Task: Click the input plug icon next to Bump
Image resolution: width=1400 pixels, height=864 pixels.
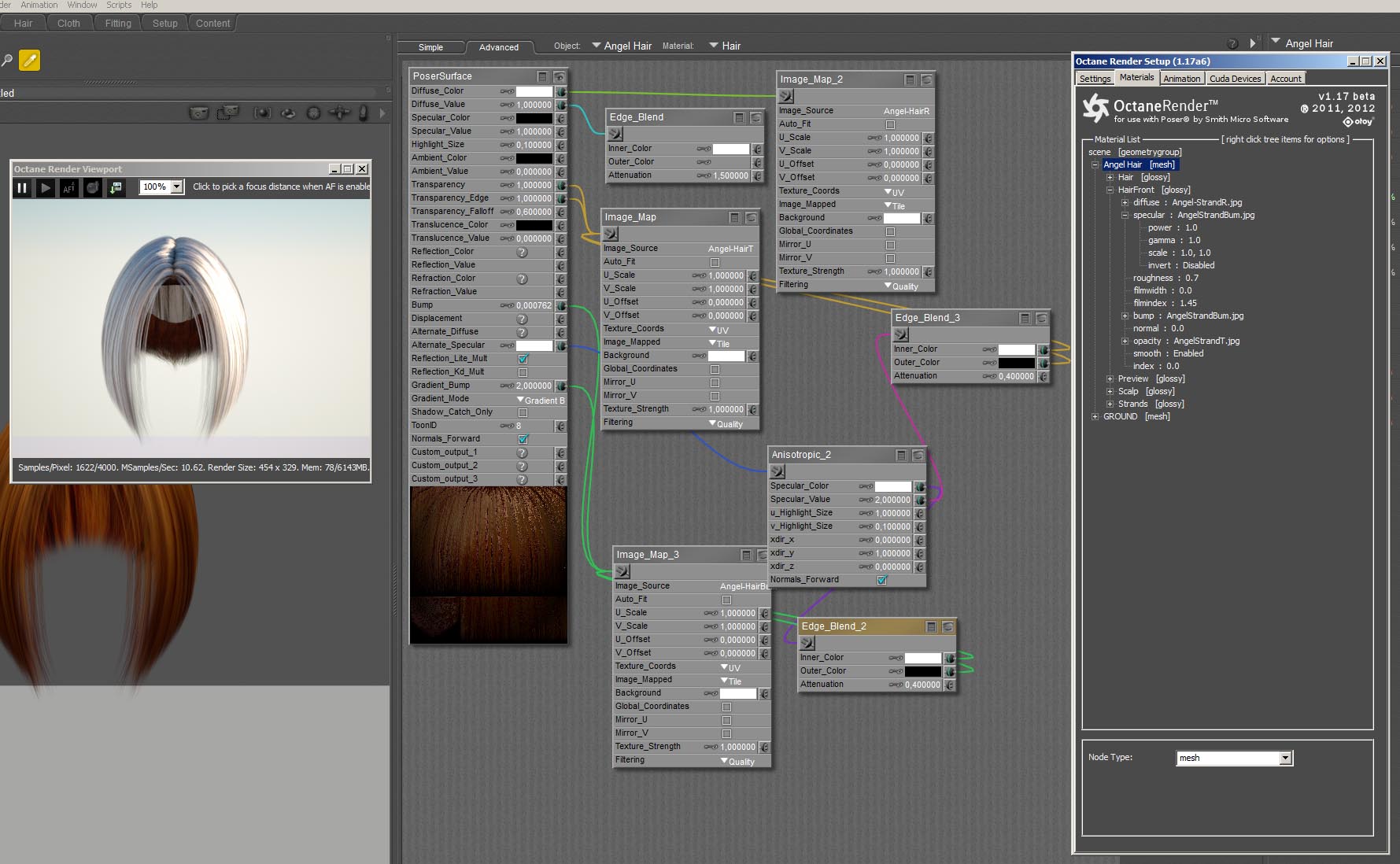Action: coord(561,305)
